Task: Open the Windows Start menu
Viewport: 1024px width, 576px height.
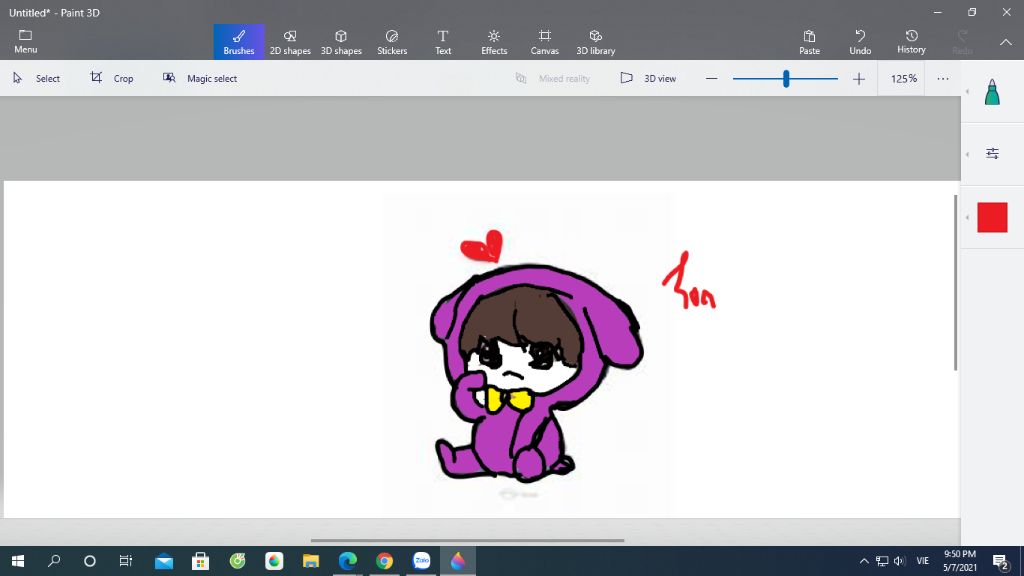Action: [18, 560]
